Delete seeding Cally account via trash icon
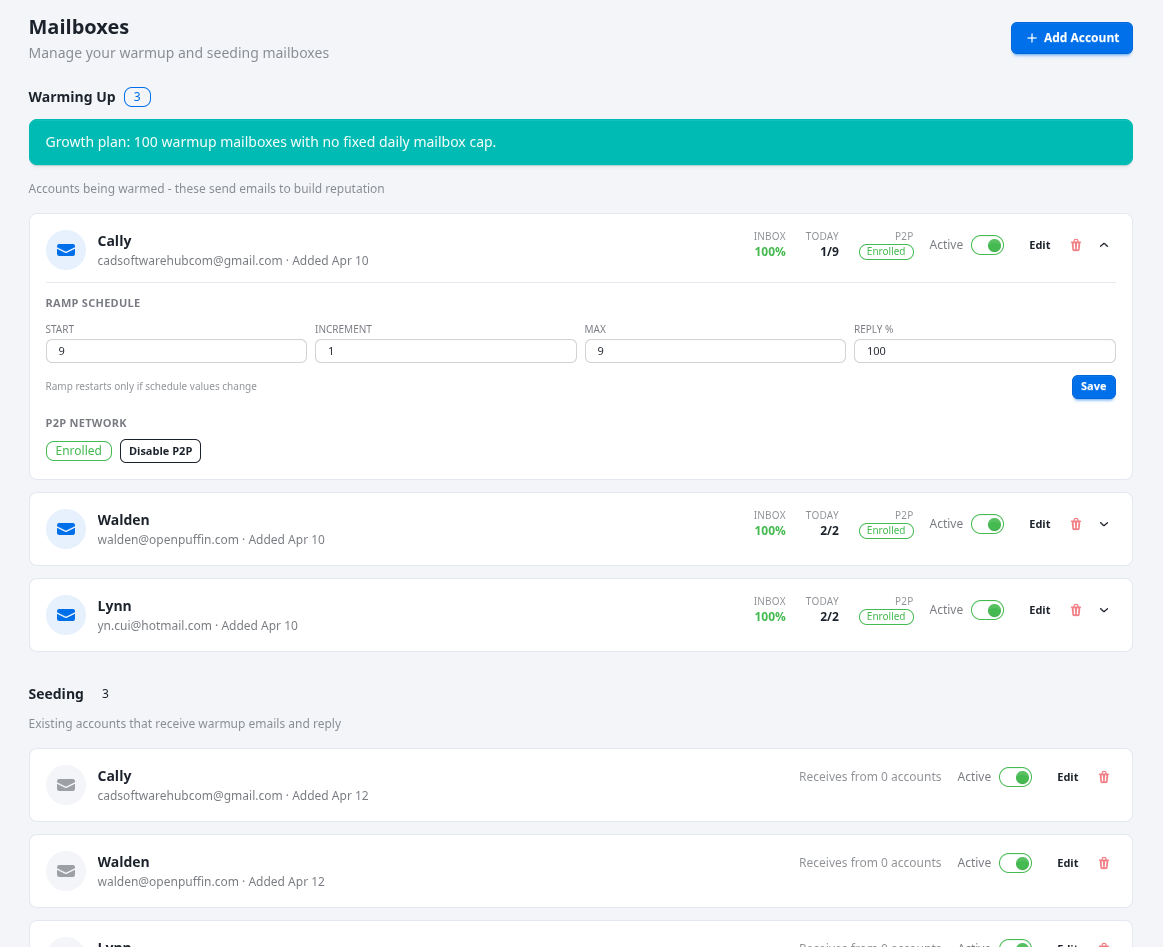This screenshot has width=1163, height=947. 1103,777
